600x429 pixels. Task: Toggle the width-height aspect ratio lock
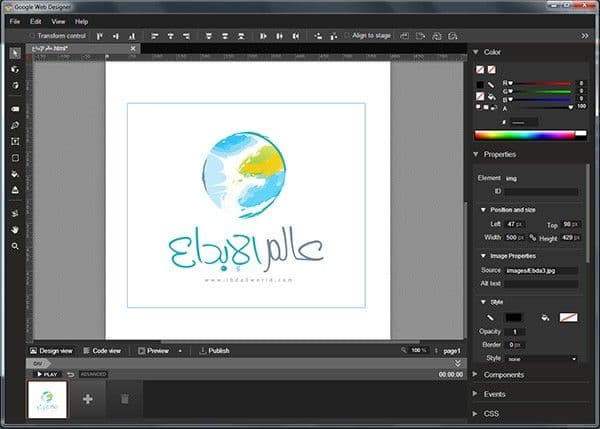[x=533, y=237]
